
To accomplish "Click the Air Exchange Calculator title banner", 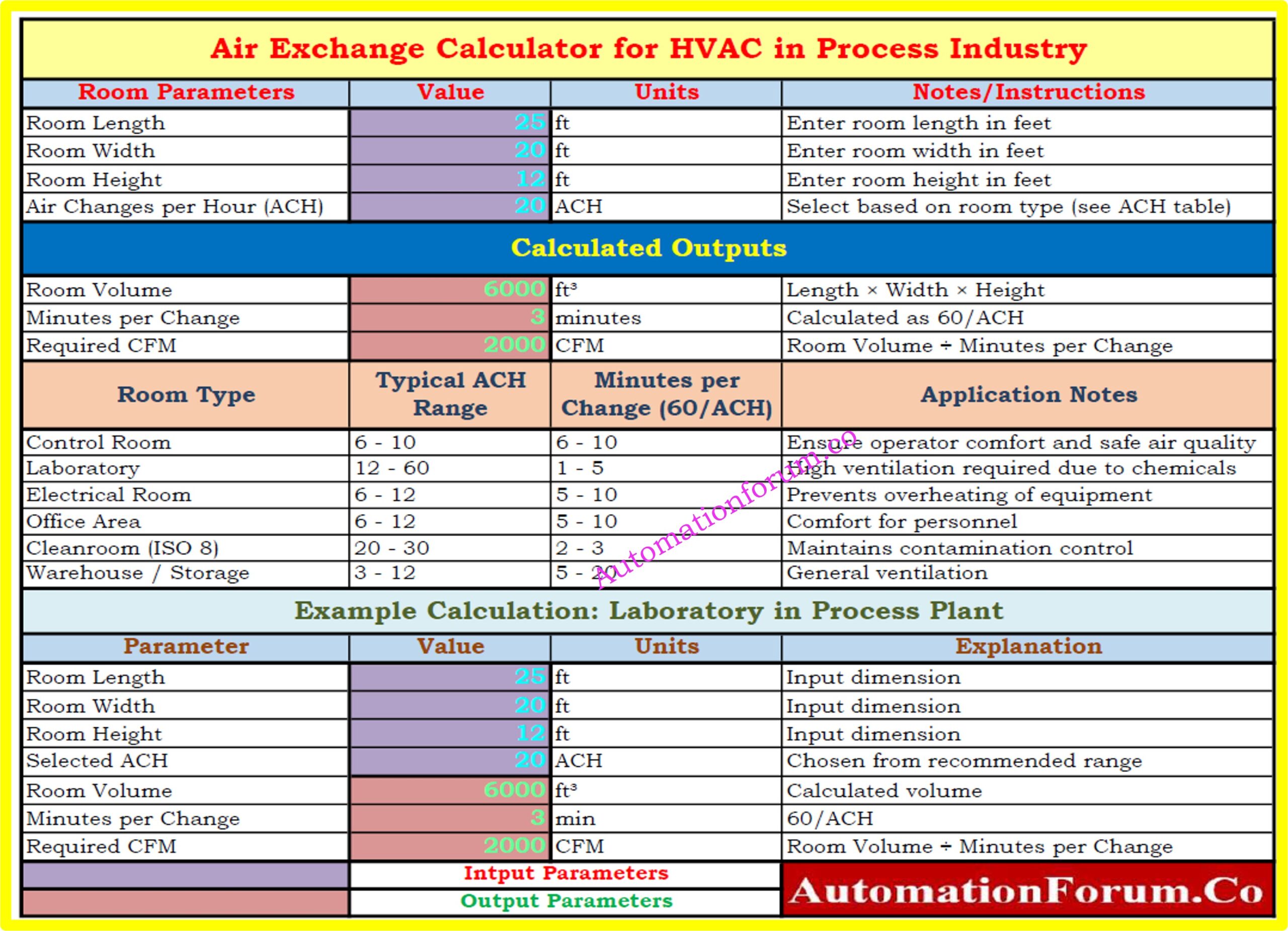I will pos(648,49).
